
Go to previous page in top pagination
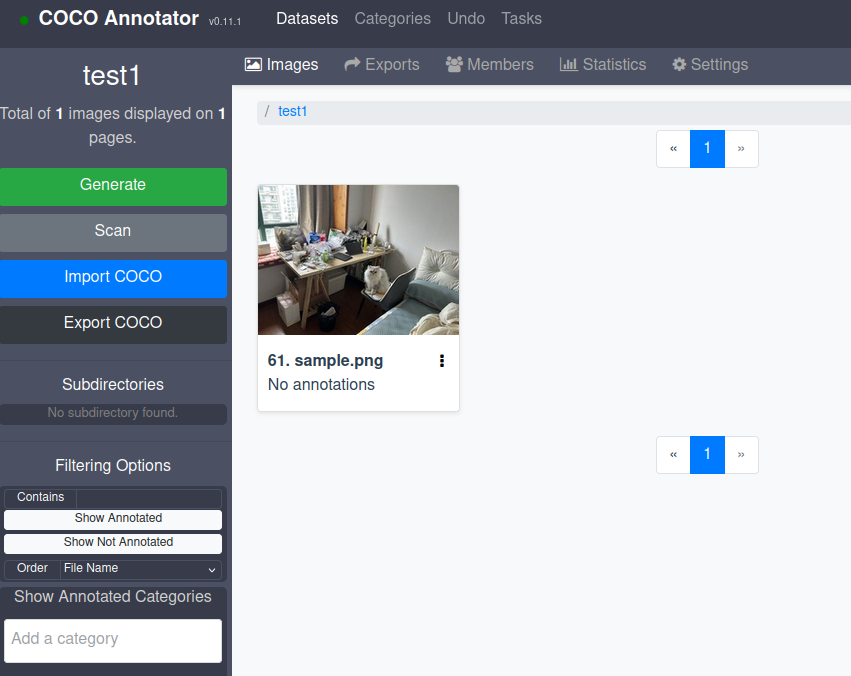point(673,149)
